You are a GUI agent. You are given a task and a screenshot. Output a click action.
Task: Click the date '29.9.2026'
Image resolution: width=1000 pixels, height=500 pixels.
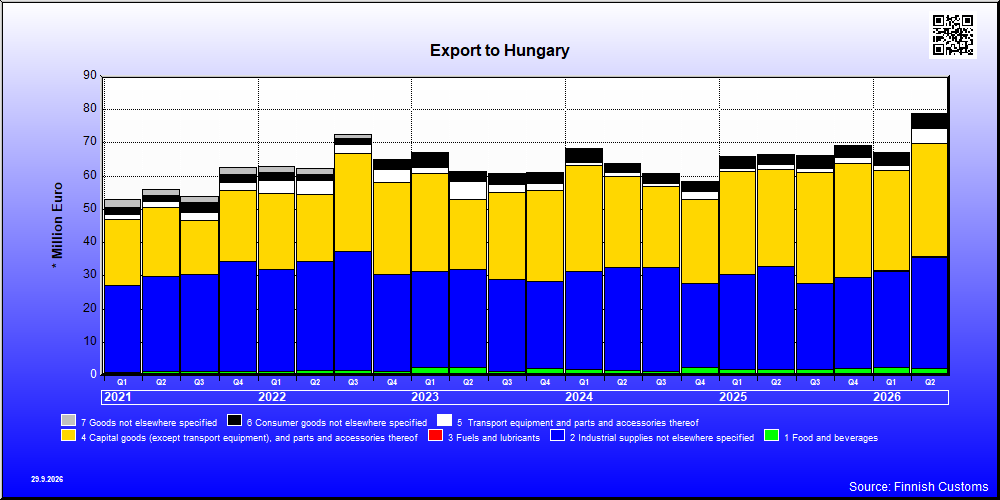point(47,478)
